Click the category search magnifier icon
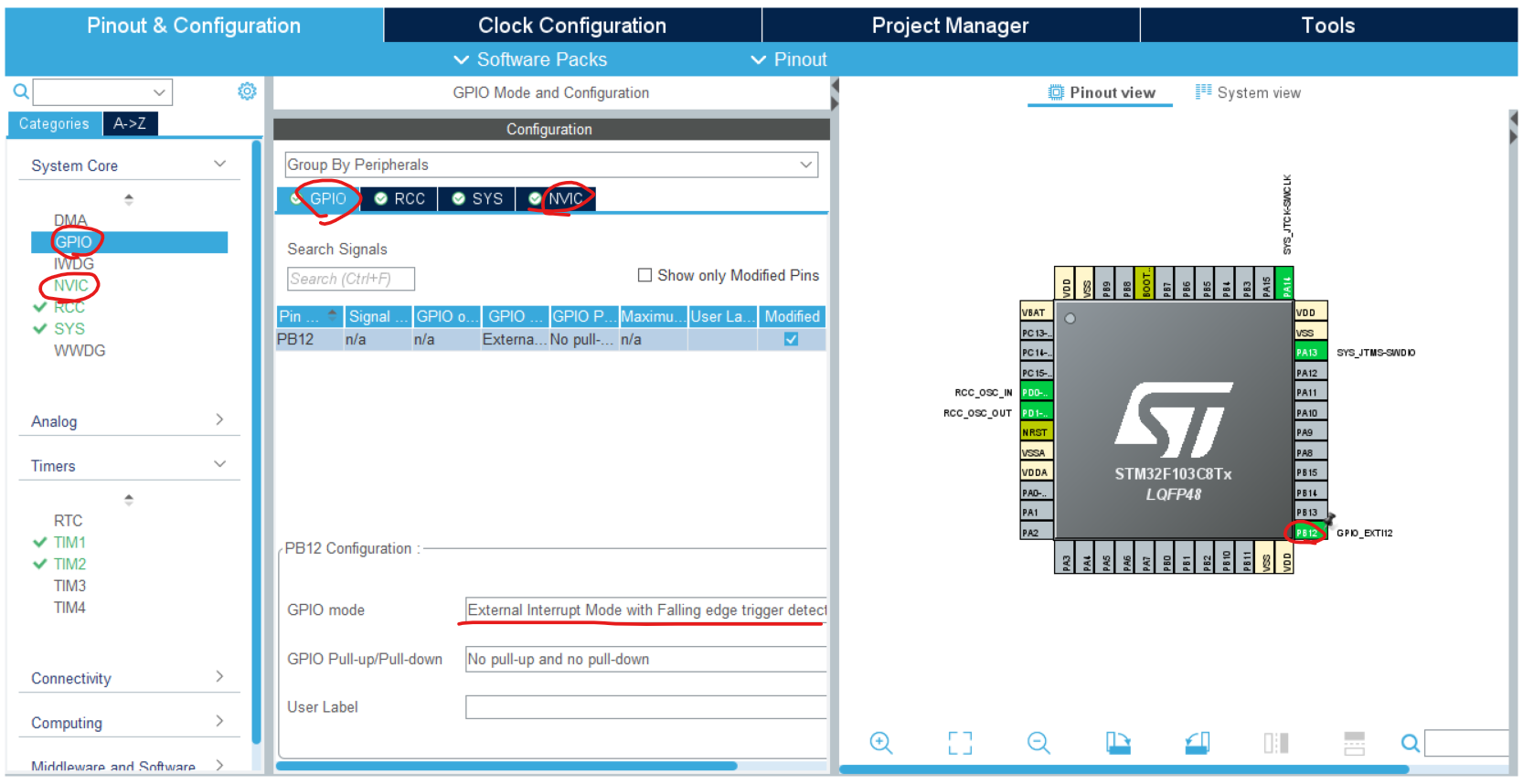Image resolution: width=1523 pixels, height=784 pixels. click(20, 91)
